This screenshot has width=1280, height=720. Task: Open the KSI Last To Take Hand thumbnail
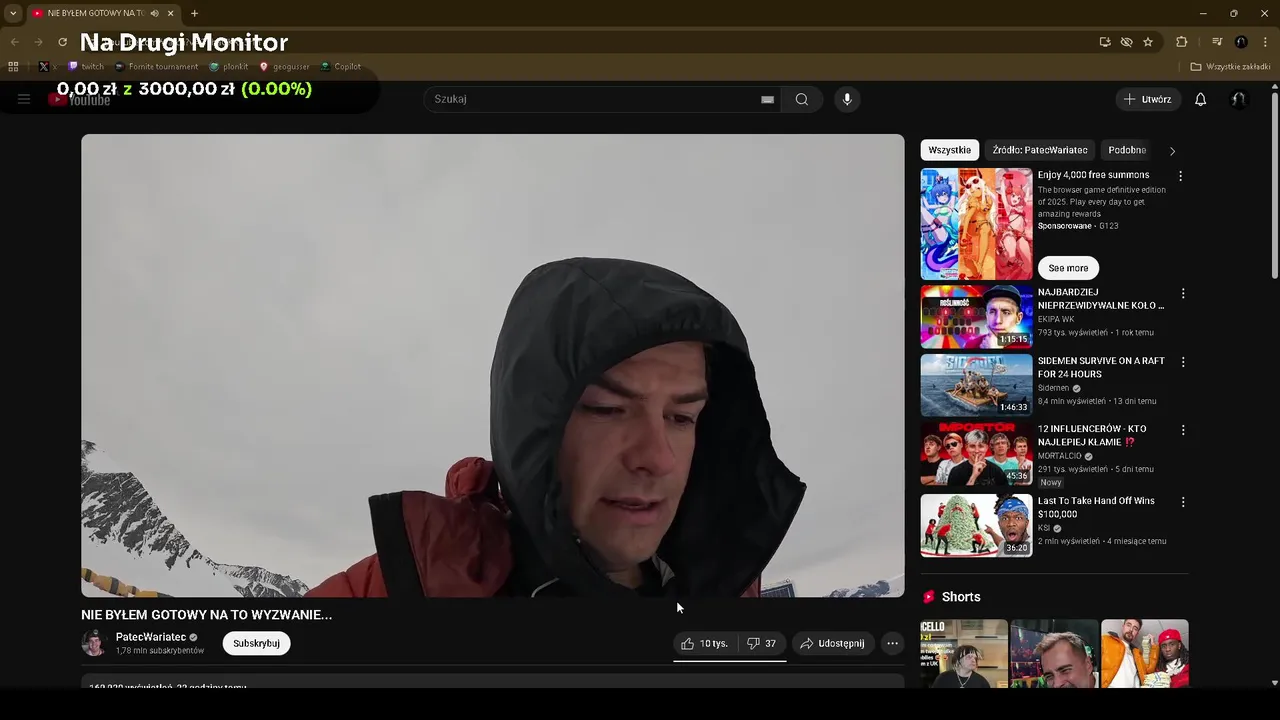[x=976, y=525]
